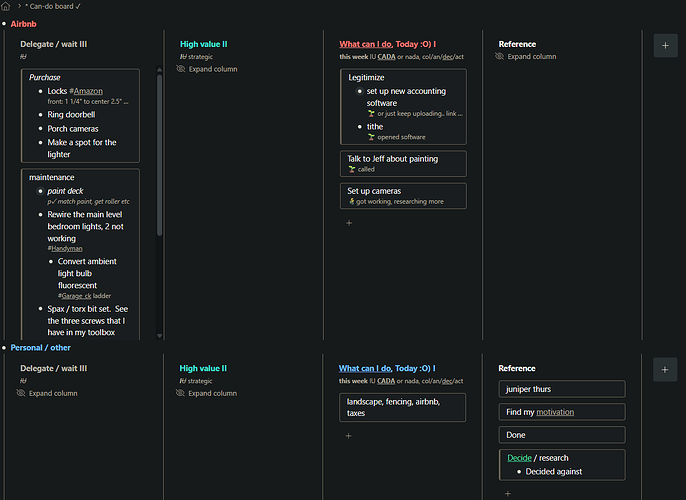Select the maintenance card title

(52, 177)
